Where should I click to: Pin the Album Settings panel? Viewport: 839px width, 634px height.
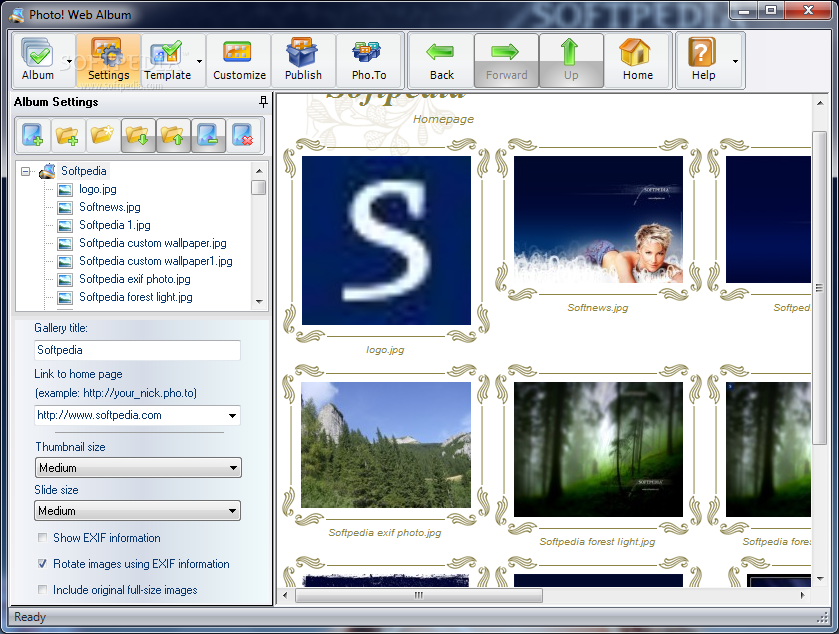point(263,102)
